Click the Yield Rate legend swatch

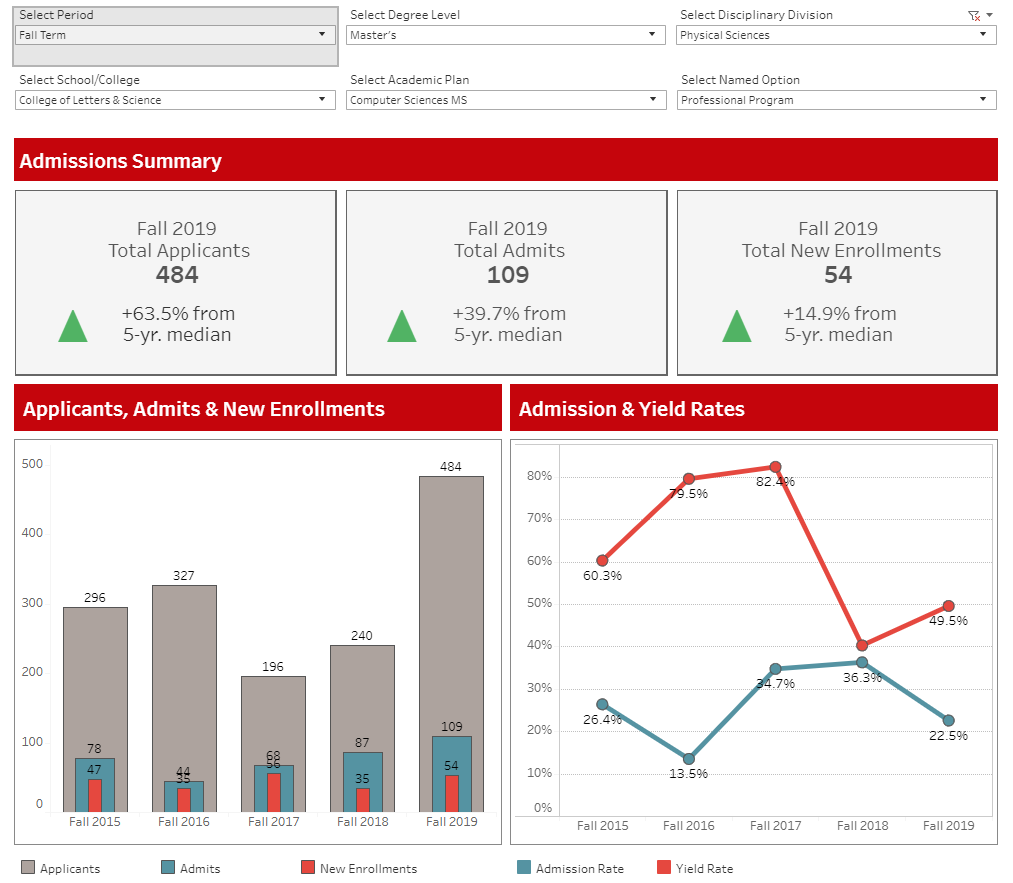(664, 868)
